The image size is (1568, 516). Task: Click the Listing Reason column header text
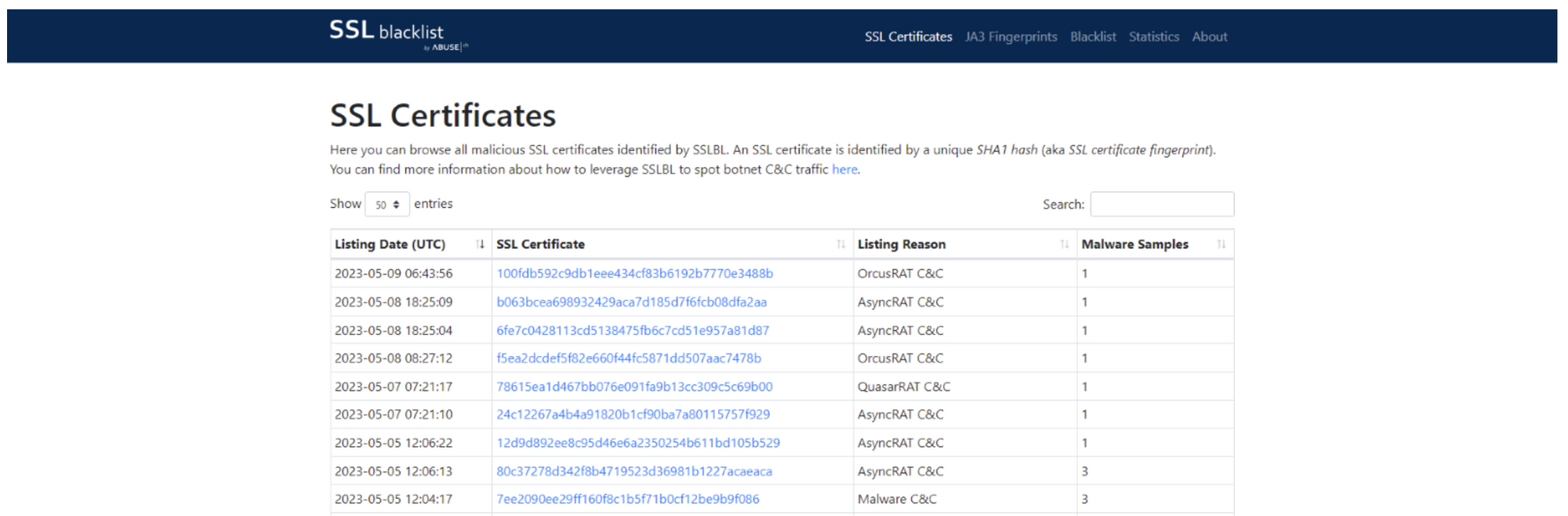(902, 245)
